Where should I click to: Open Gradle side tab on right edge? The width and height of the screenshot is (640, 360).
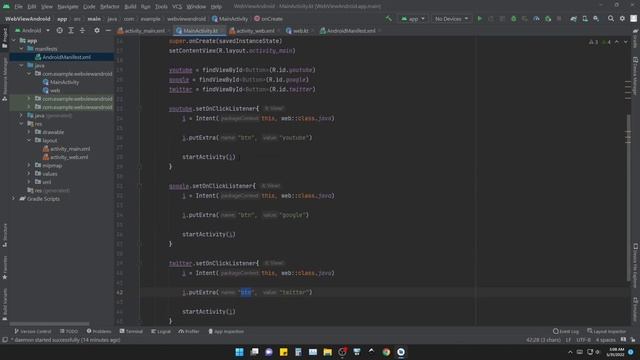click(636, 38)
